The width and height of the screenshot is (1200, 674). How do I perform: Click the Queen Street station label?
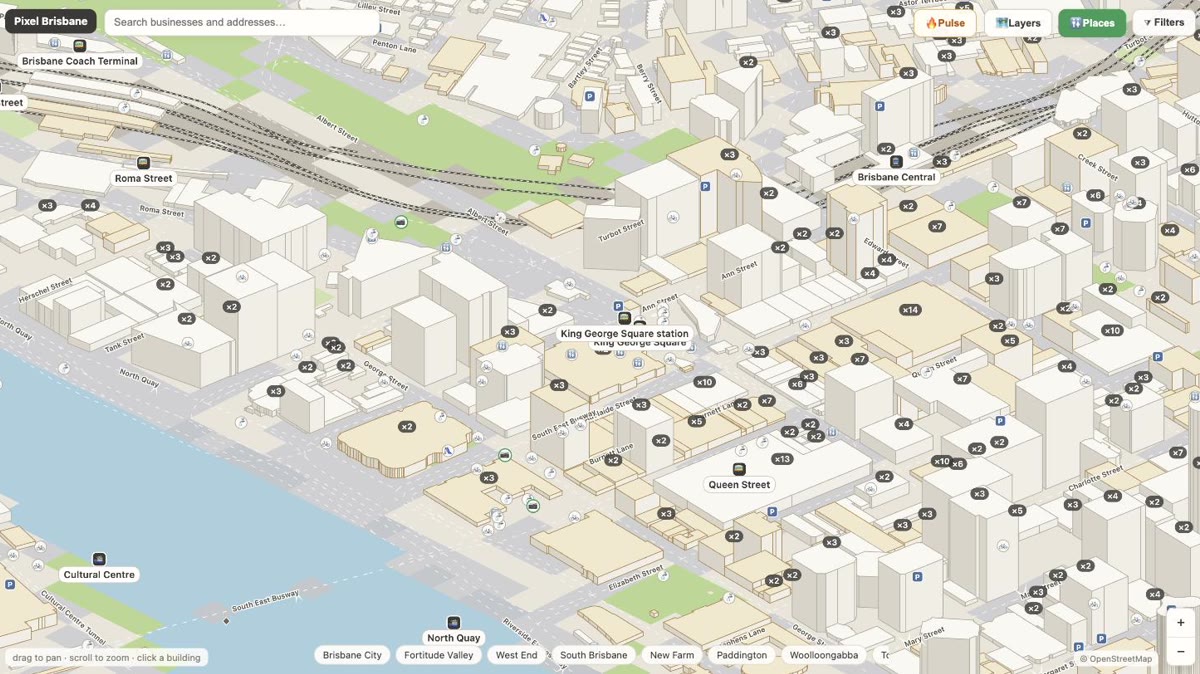coord(739,485)
